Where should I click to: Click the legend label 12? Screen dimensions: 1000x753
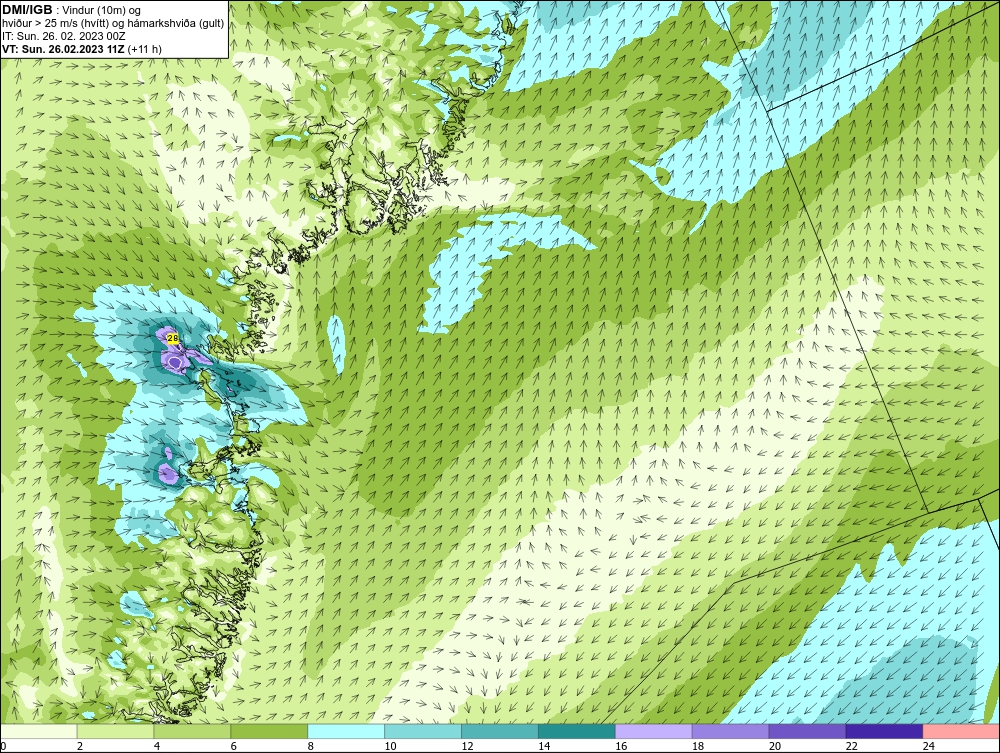pos(467,746)
